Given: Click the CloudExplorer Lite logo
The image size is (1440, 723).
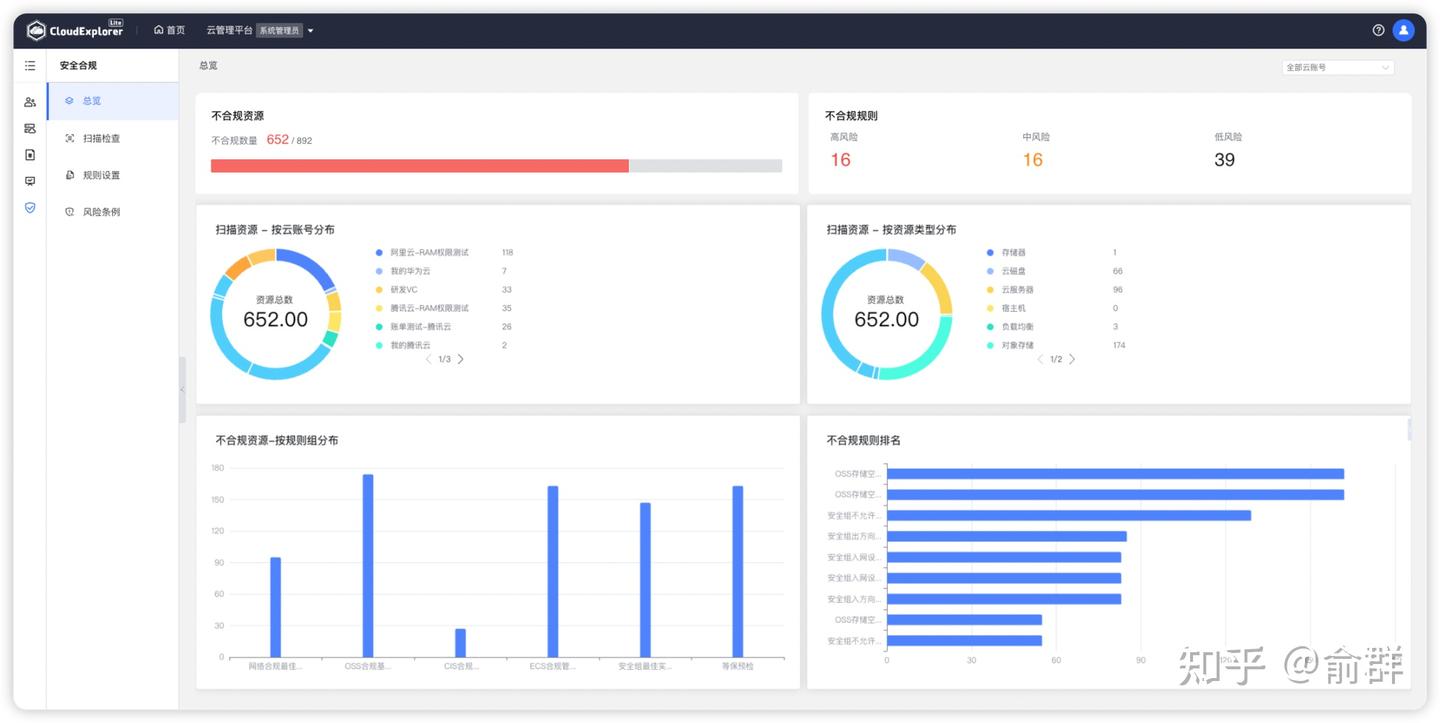Looking at the screenshot, I should point(75,30).
